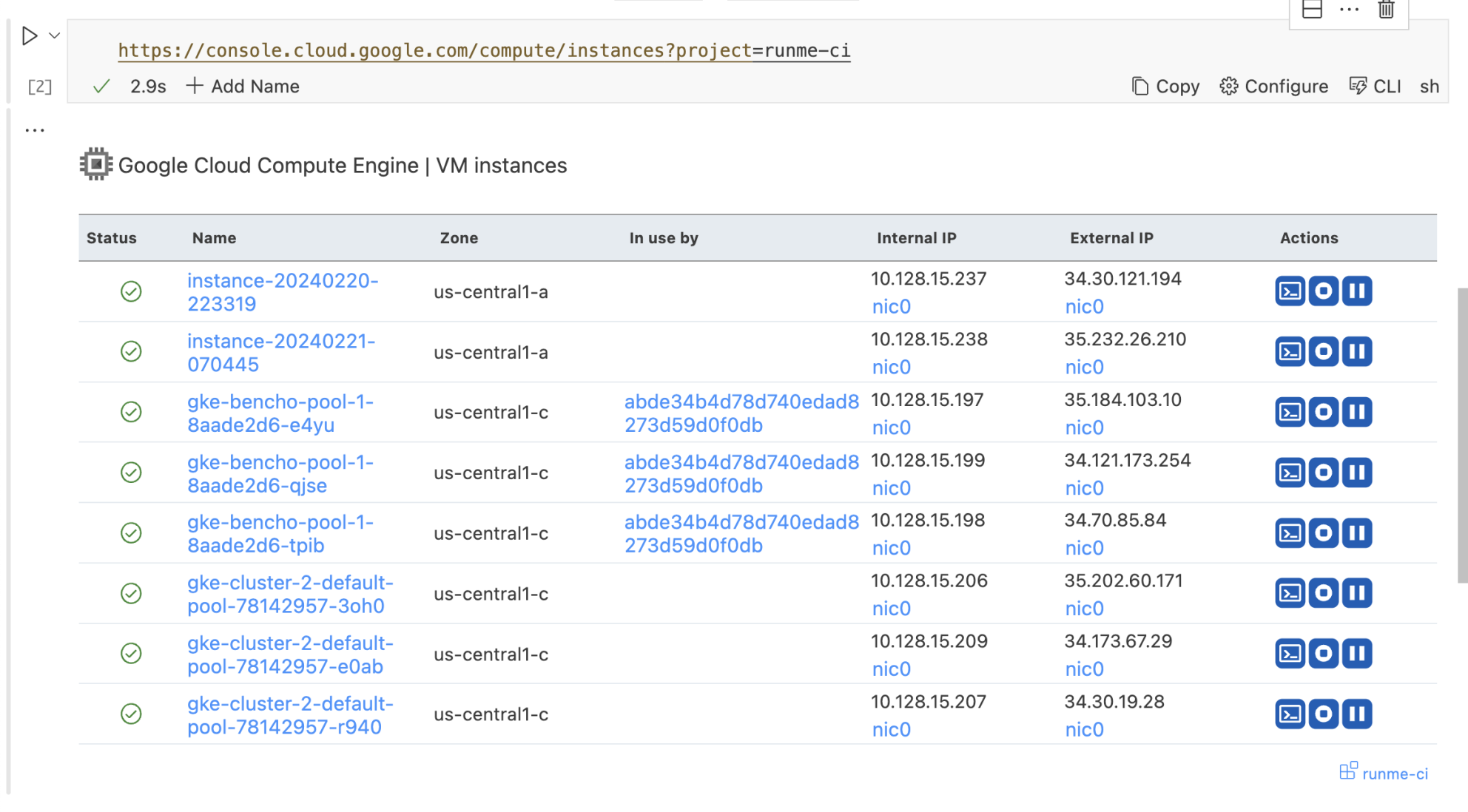Open gke-cluster-2-default-pool-78142957-e0ab link
This screenshot has height=812, width=1468.
tap(290, 655)
